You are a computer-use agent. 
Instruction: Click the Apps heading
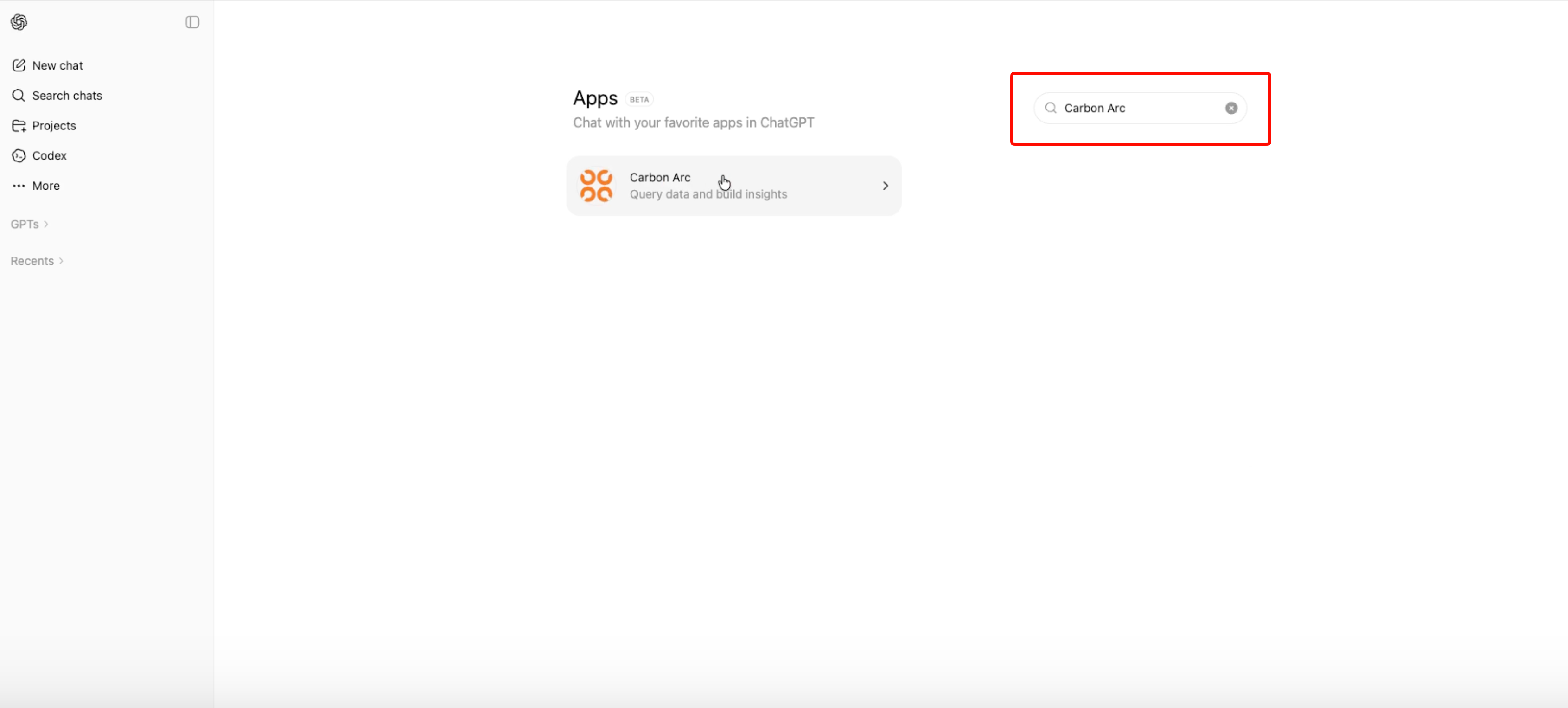point(595,98)
